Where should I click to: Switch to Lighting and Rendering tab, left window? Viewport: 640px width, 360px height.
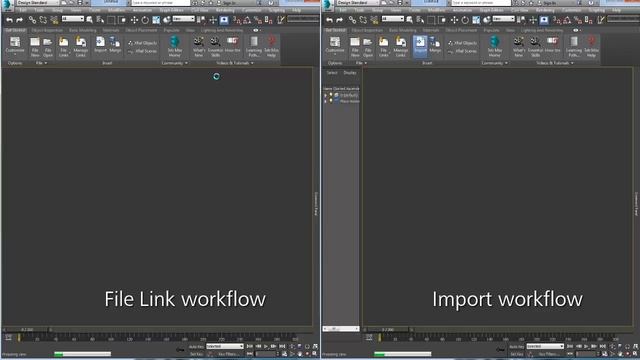(x=222, y=30)
